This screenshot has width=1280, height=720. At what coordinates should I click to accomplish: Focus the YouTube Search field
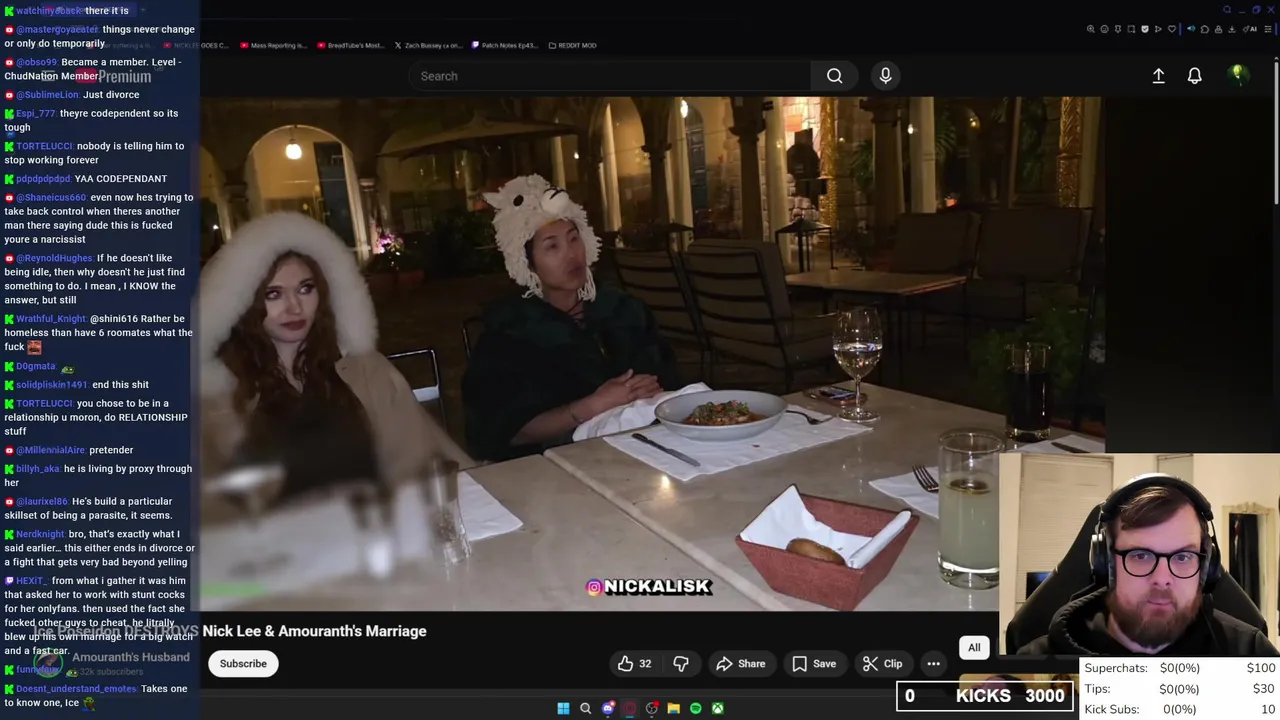click(610, 76)
